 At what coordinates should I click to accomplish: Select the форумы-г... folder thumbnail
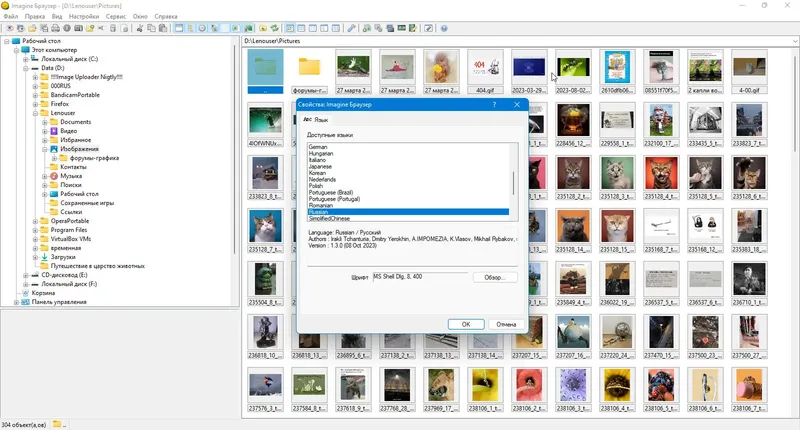click(309, 71)
